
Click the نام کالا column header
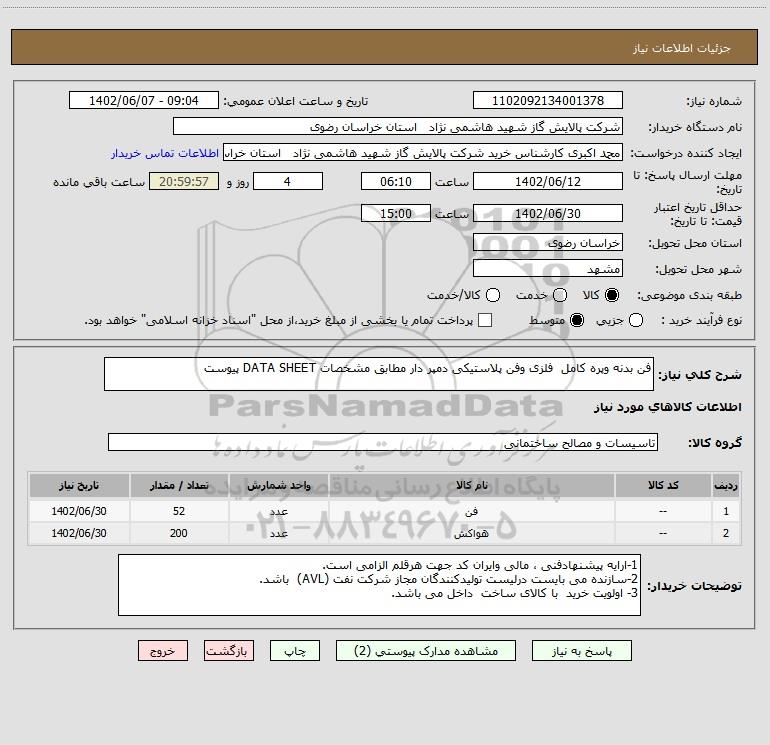[x=471, y=485]
